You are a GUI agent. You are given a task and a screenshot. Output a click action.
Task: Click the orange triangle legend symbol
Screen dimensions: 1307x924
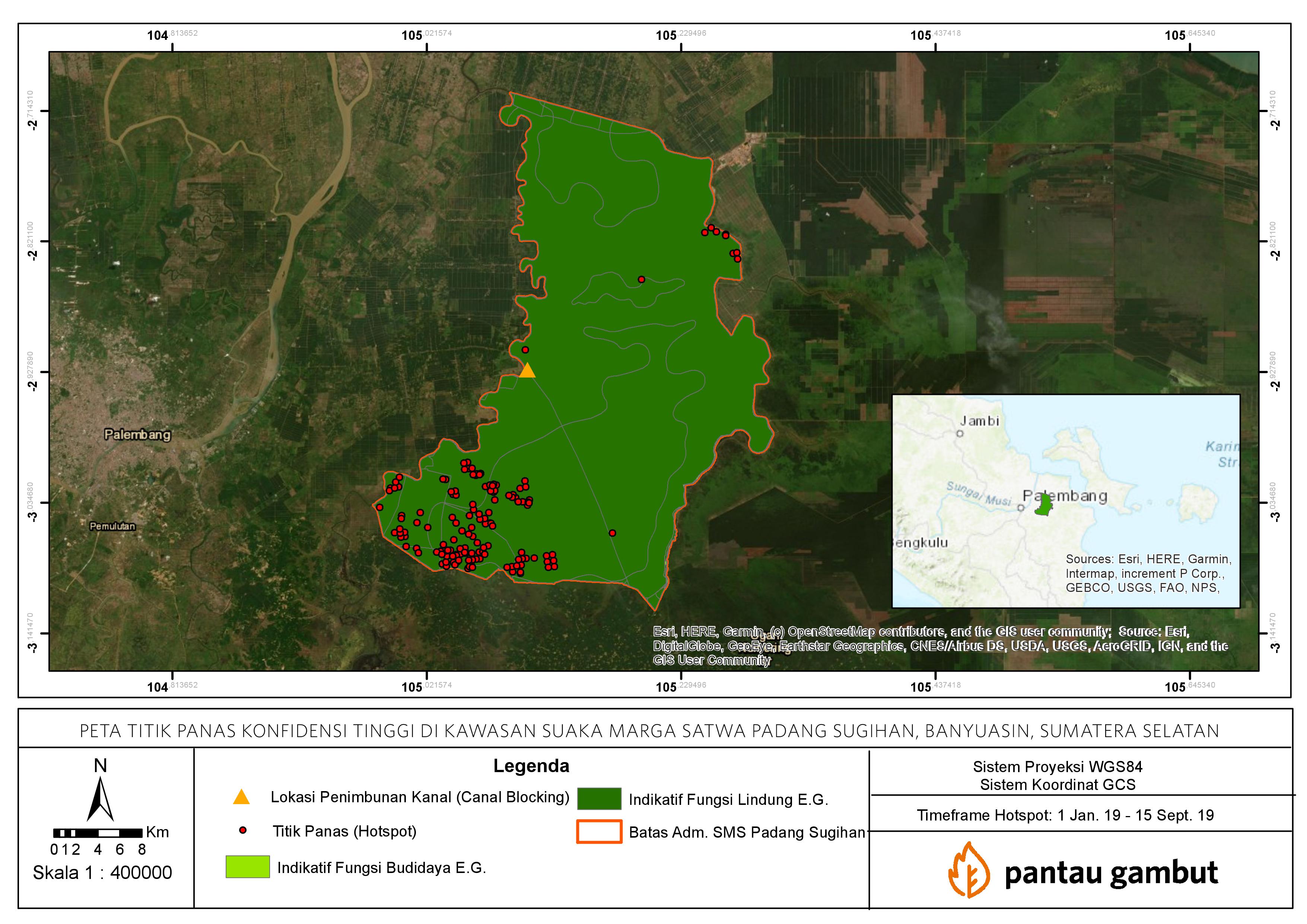[x=241, y=797]
